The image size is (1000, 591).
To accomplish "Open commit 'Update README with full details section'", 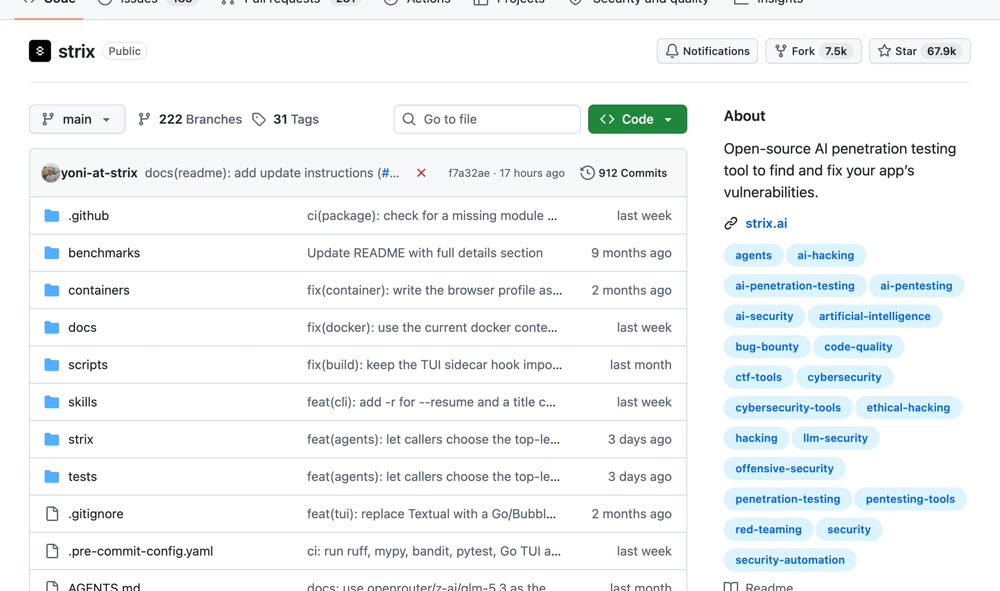I will [425, 252].
